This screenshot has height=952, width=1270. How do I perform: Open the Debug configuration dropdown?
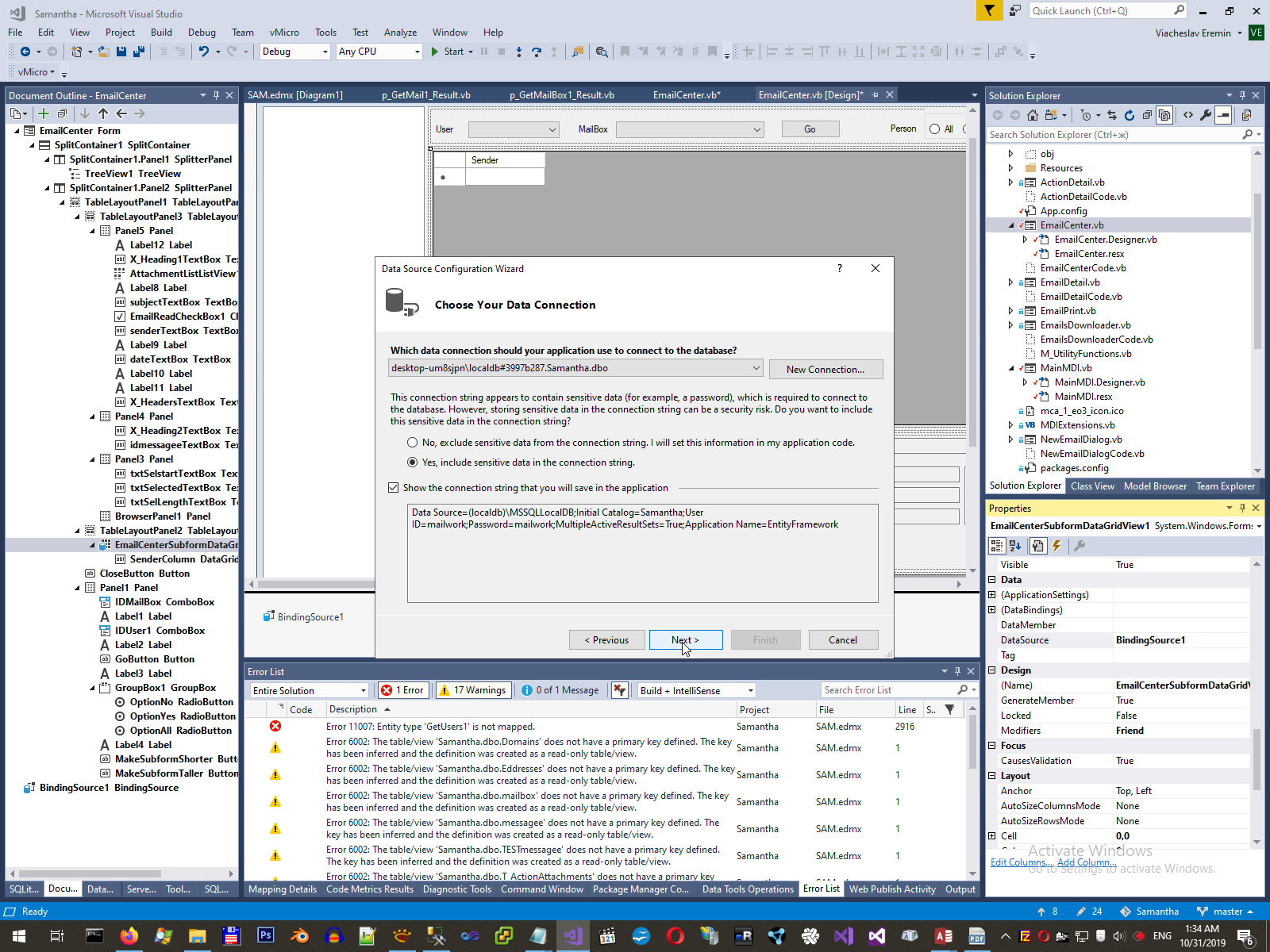pyautogui.click(x=325, y=52)
